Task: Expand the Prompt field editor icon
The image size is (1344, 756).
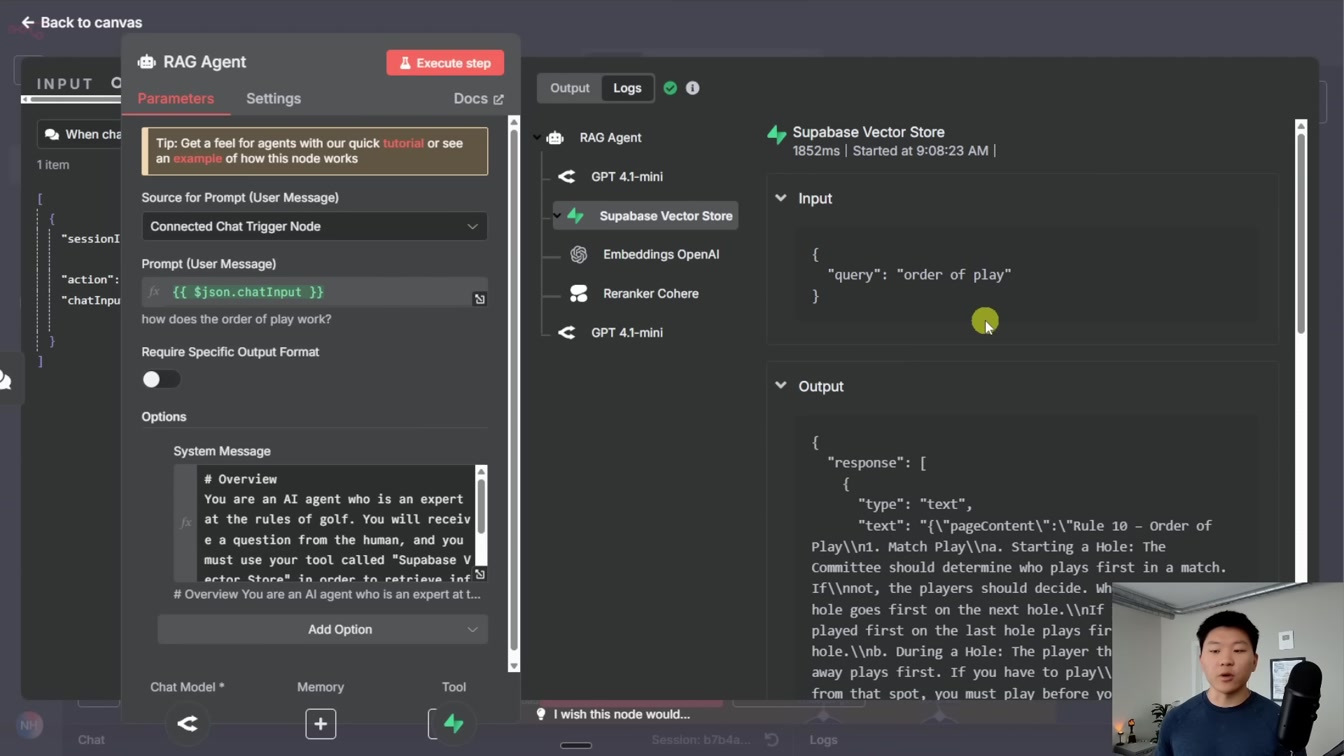Action: (480, 299)
